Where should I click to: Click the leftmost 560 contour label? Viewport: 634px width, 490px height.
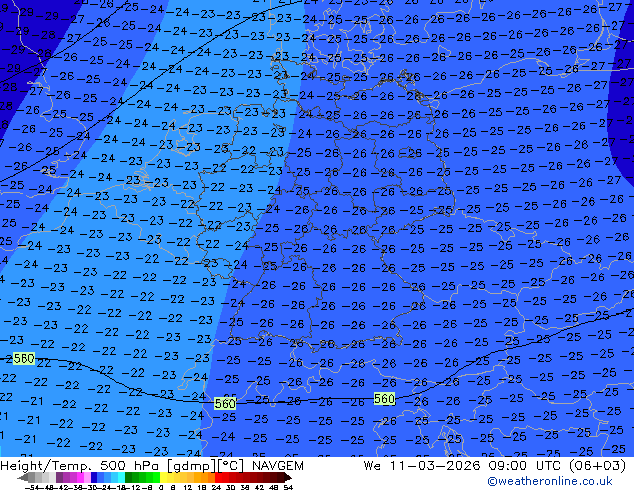[x=24, y=359]
